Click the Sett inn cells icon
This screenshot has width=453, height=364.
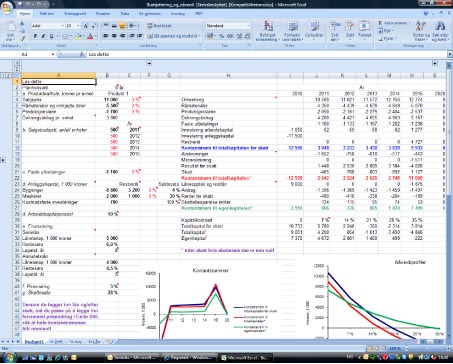335,30
